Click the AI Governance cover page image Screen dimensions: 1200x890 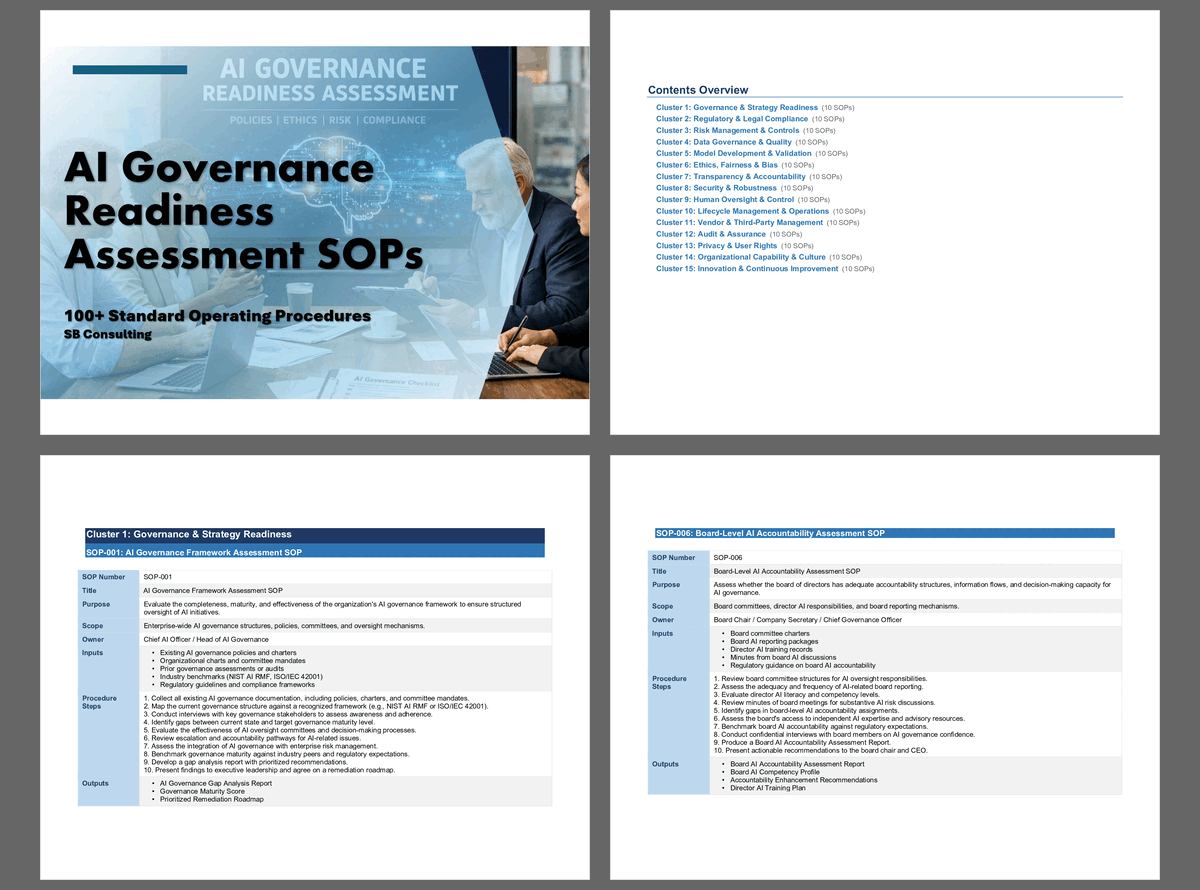314,222
